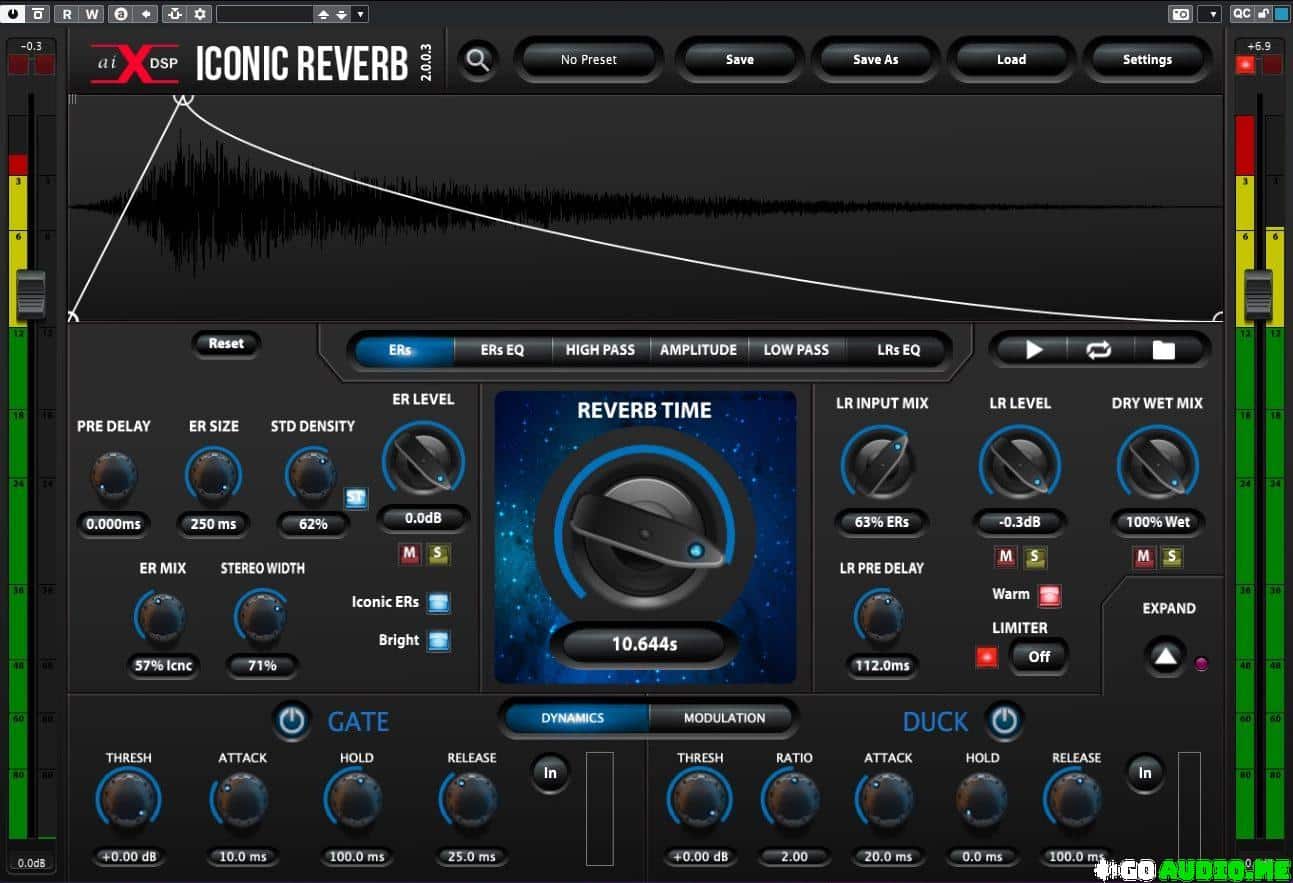This screenshot has height=883, width=1293.
Task: Click the PRE DELAY 0.000ms value field
Action: [113, 524]
